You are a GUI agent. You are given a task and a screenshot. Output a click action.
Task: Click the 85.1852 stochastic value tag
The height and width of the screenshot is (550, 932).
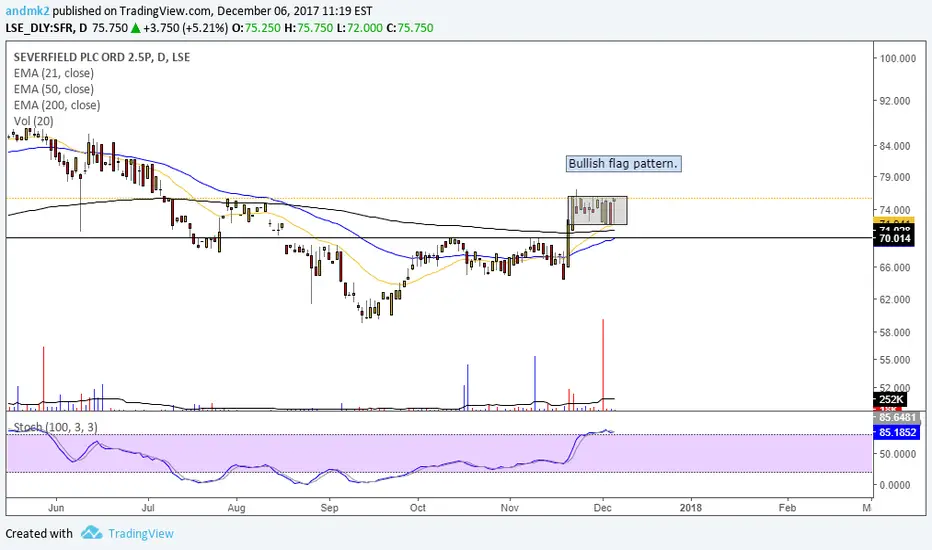click(896, 432)
